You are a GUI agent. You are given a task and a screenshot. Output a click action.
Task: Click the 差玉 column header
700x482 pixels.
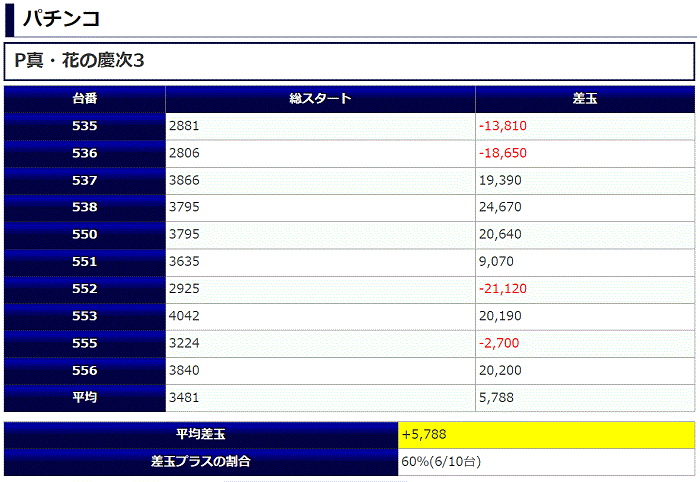tap(585, 99)
